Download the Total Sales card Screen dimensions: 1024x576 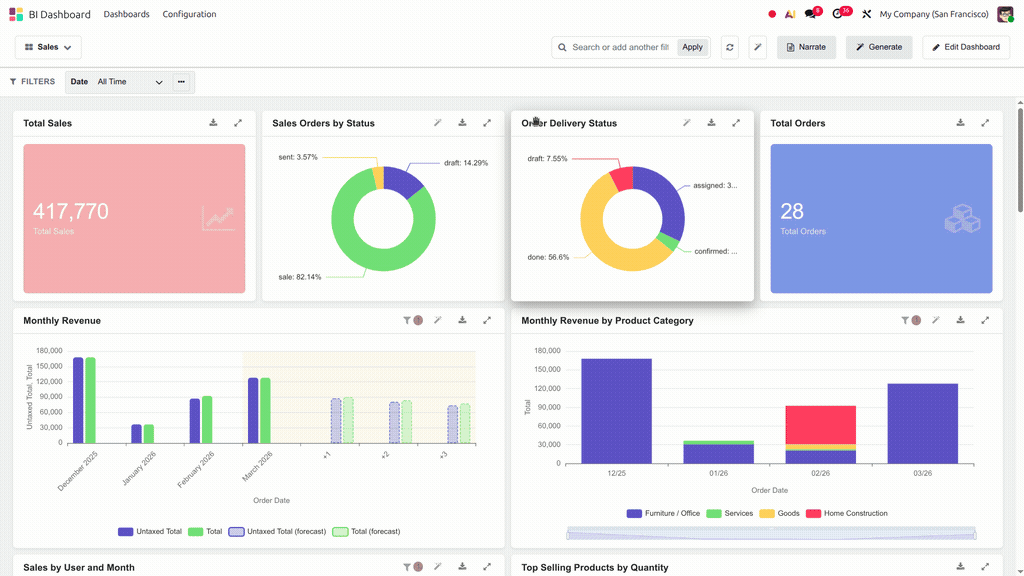tap(213, 123)
